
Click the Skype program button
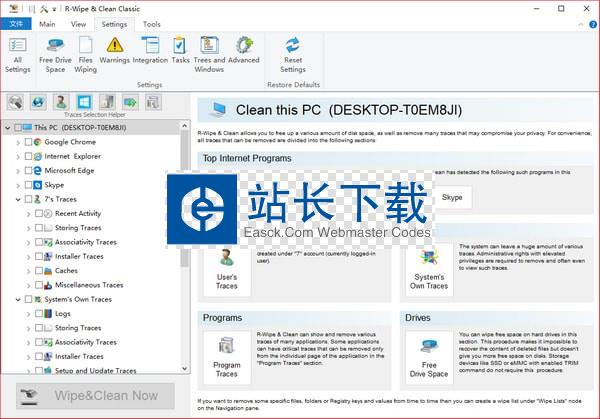[x=452, y=197]
